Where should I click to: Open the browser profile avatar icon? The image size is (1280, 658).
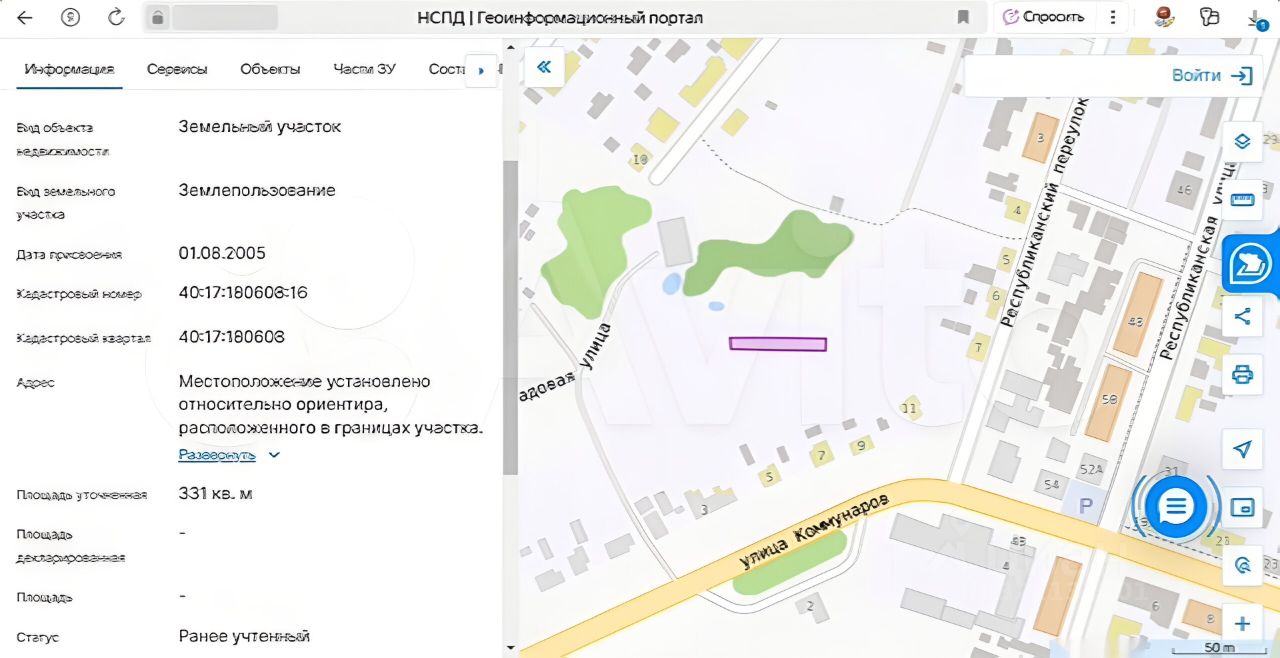(1165, 17)
